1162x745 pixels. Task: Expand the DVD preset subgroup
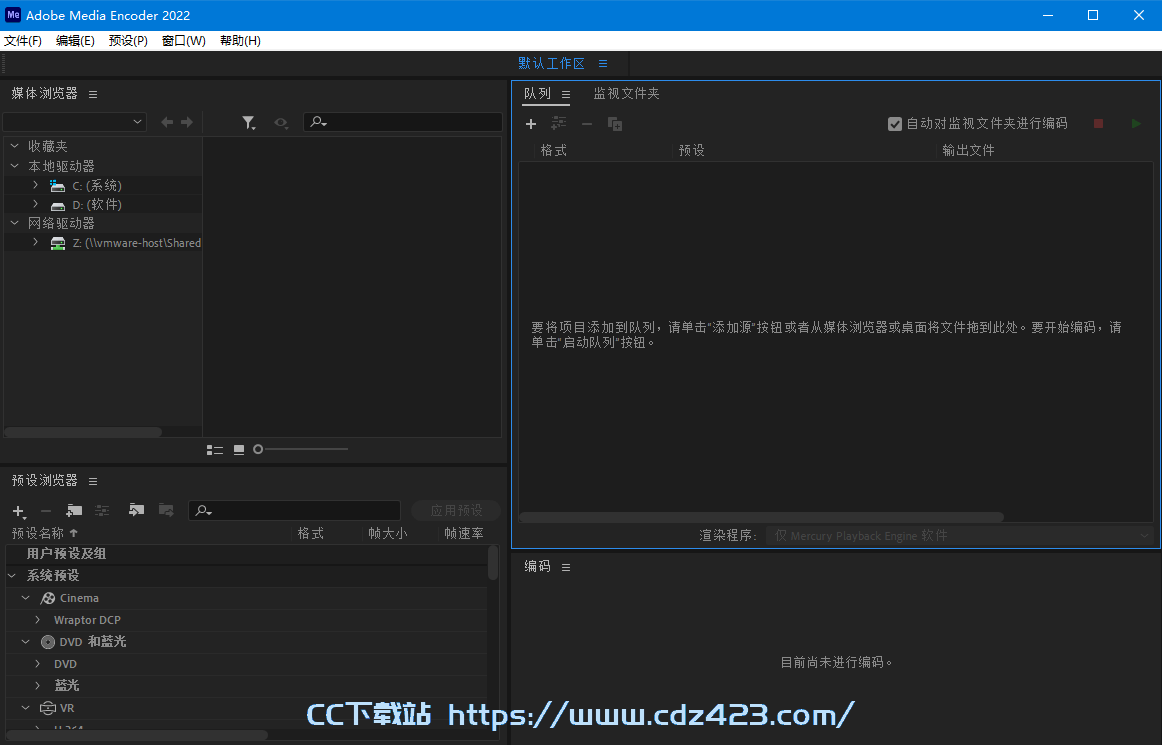38,663
